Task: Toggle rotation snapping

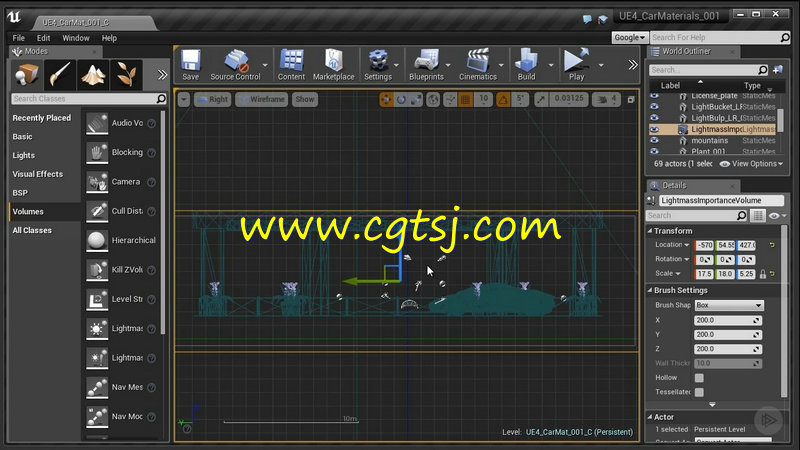Action: pyautogui.click(x=503, y=99)
